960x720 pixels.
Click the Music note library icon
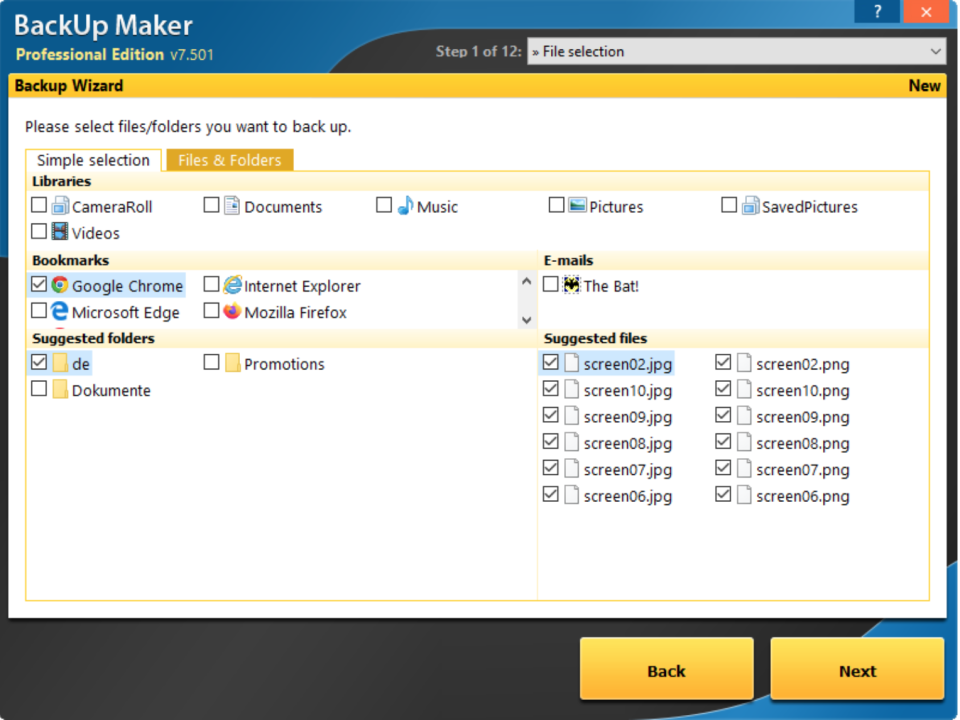[x=406, y=206]
